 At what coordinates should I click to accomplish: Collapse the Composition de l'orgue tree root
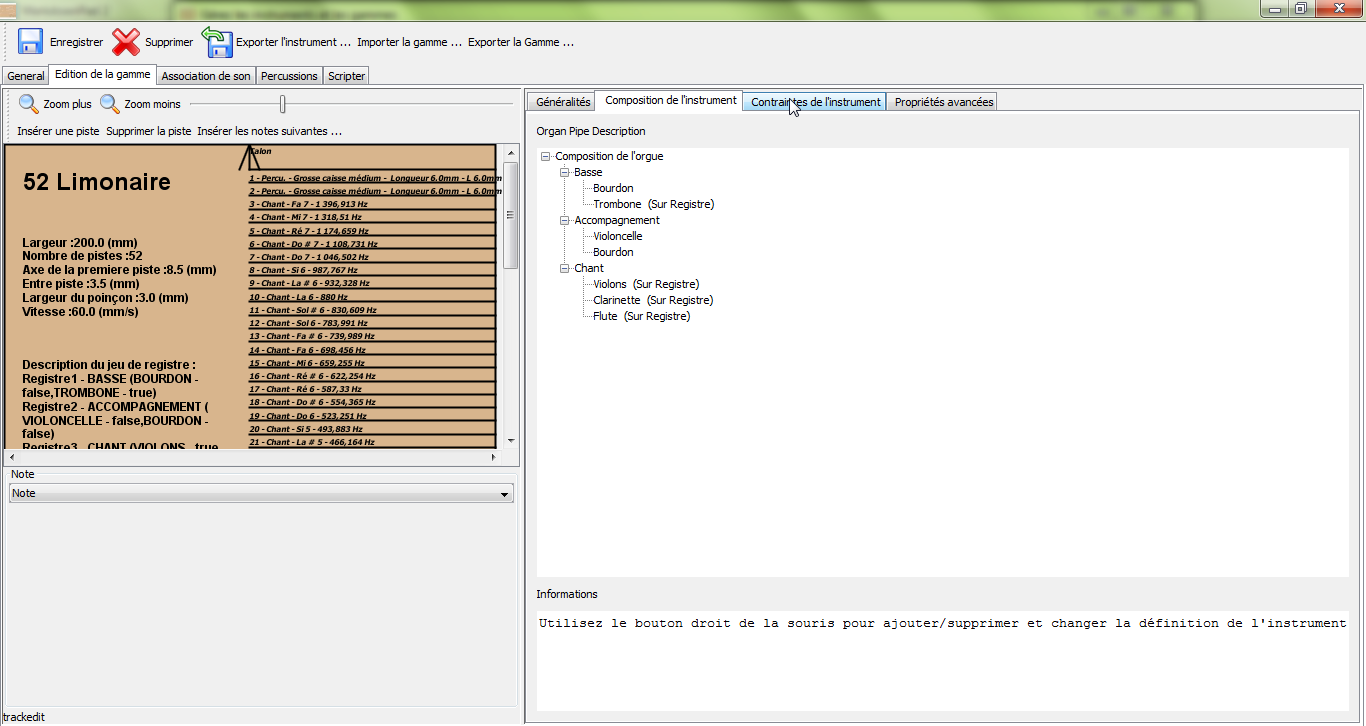tap(546, 156)
